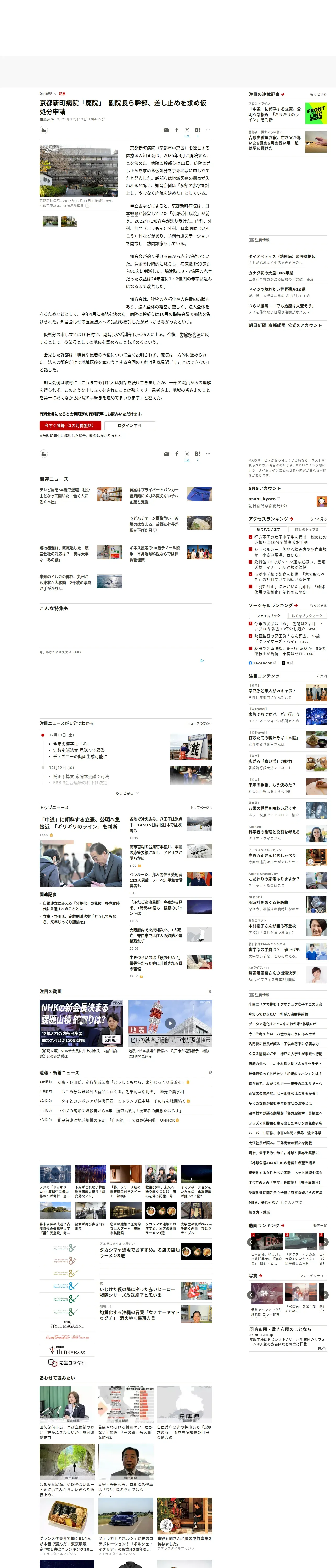This screenshot has height=1568, width=336.
Task: Open related news テレビ局を54歳で退職
Action: click(x=65, y=495)
